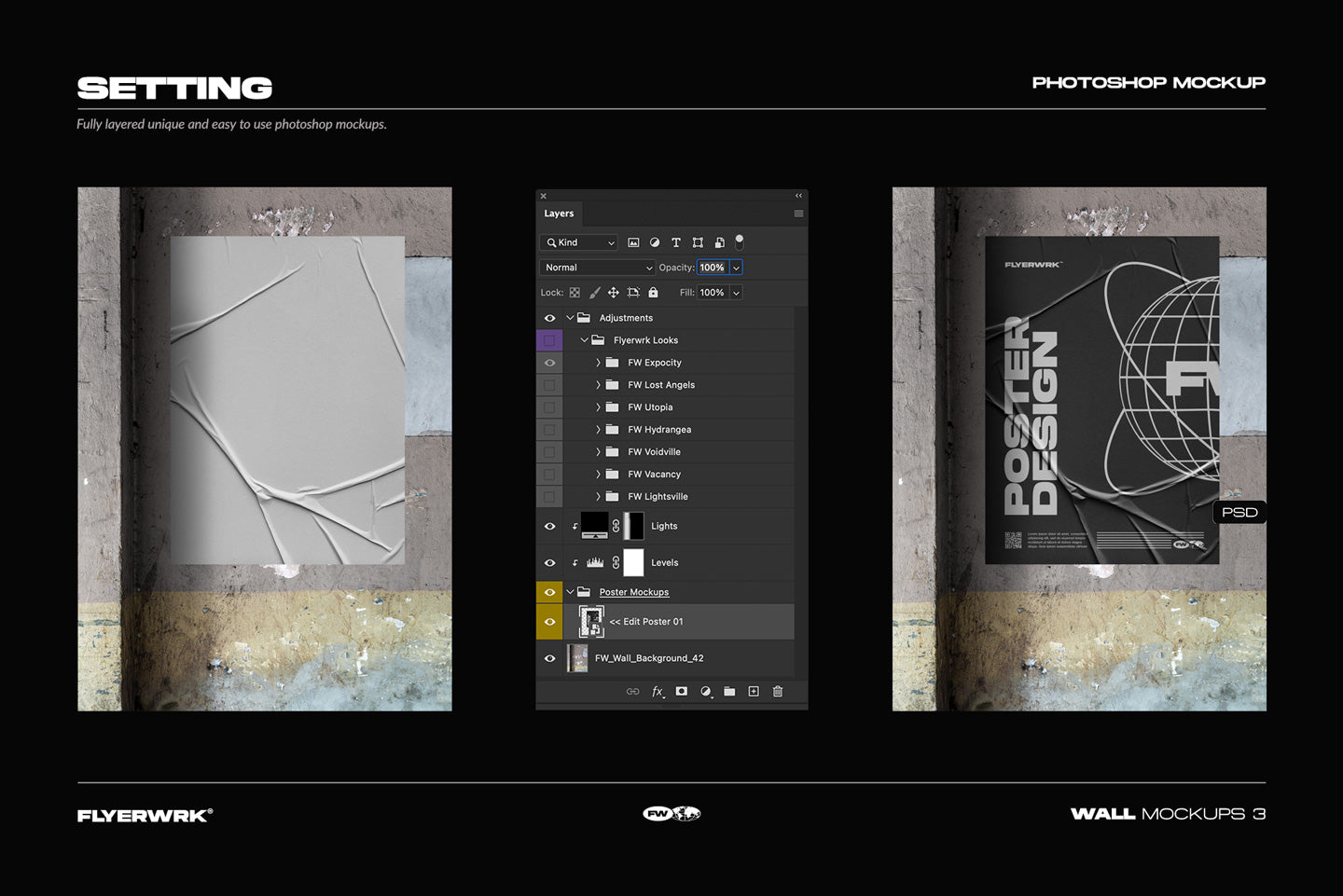Collapse the Poster Mockups group
This screenshot has height=896, width=1343.
point(570,592)
